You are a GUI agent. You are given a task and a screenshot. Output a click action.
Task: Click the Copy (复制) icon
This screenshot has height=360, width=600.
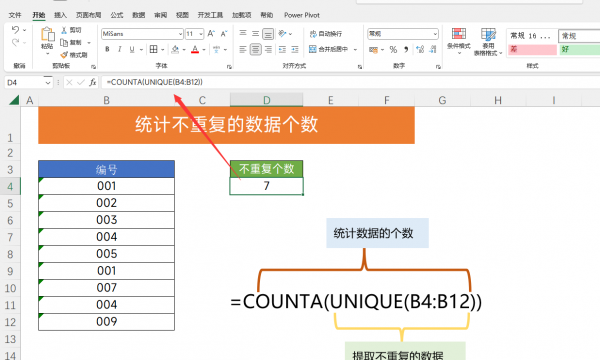[x=64, y=42]
